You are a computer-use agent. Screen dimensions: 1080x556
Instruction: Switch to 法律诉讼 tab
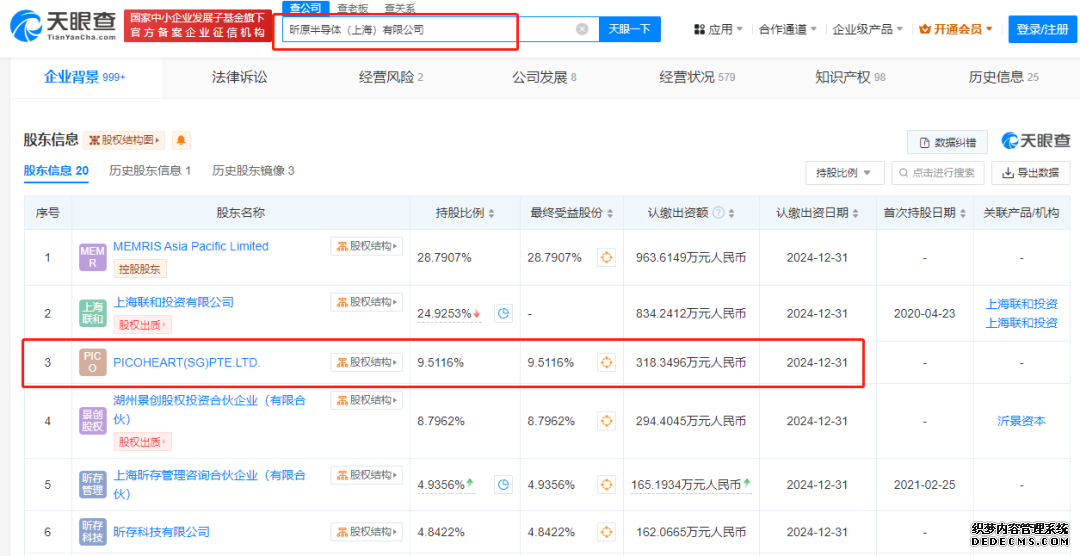click(239, 77)
